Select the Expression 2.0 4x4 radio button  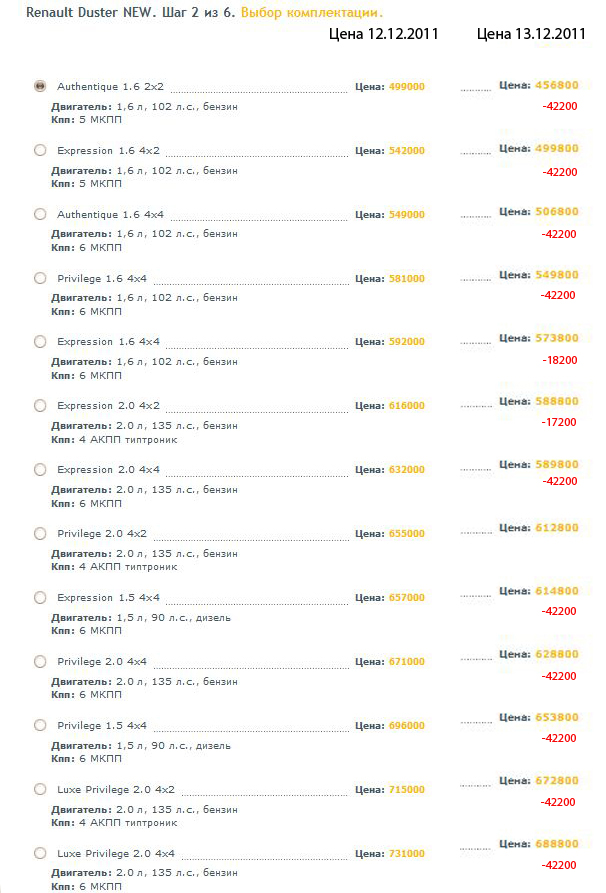(x=40, y=469)
